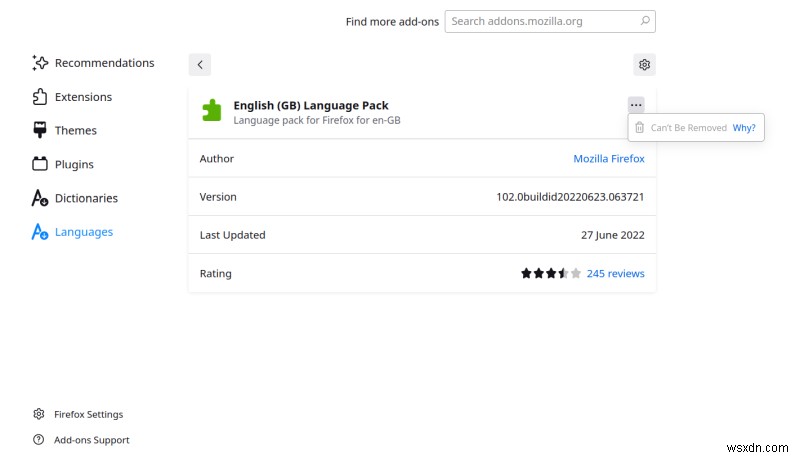
Task: Click the Last Updated row label
Action: point(232,235)
